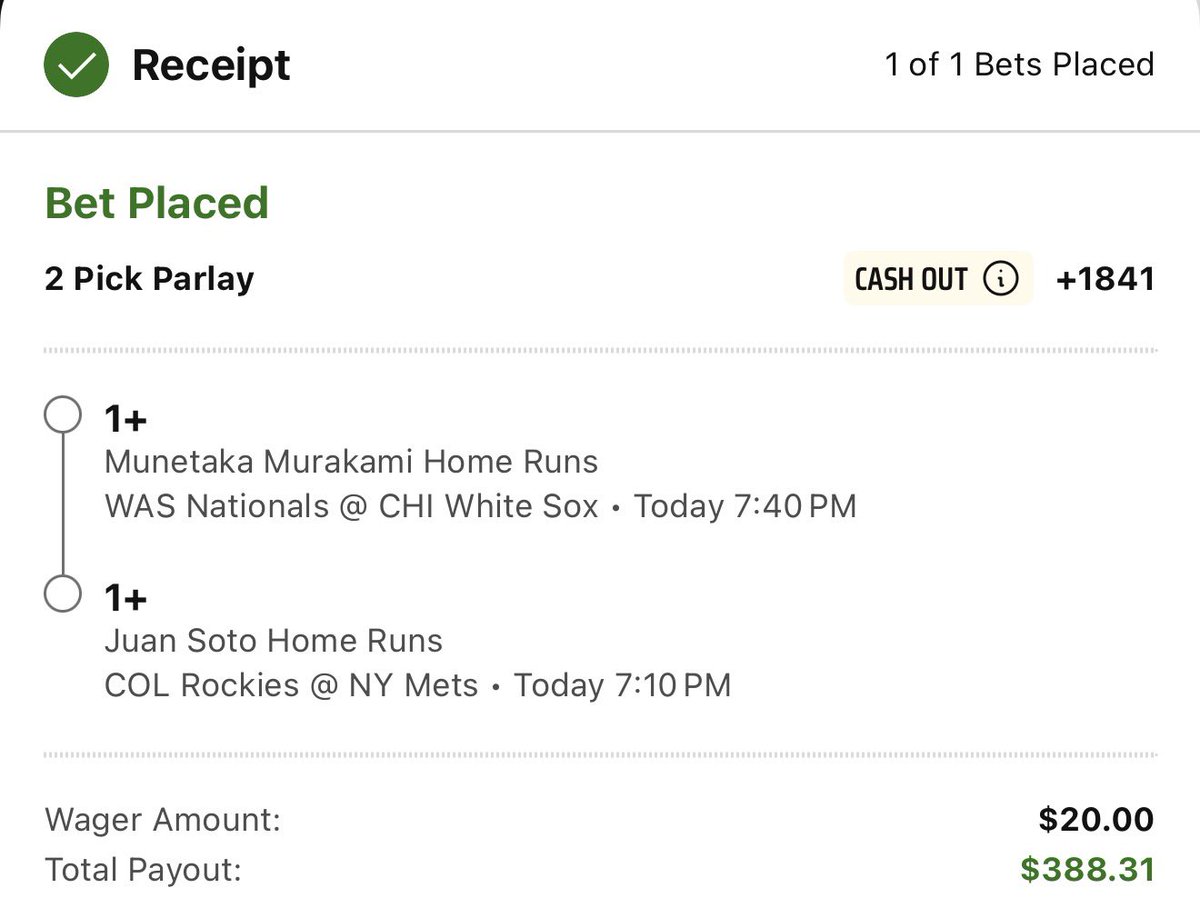The height and width of the screenshot is (908, 1200).
Task: Click the Today 7:10 PM game time
Action: 622,685
